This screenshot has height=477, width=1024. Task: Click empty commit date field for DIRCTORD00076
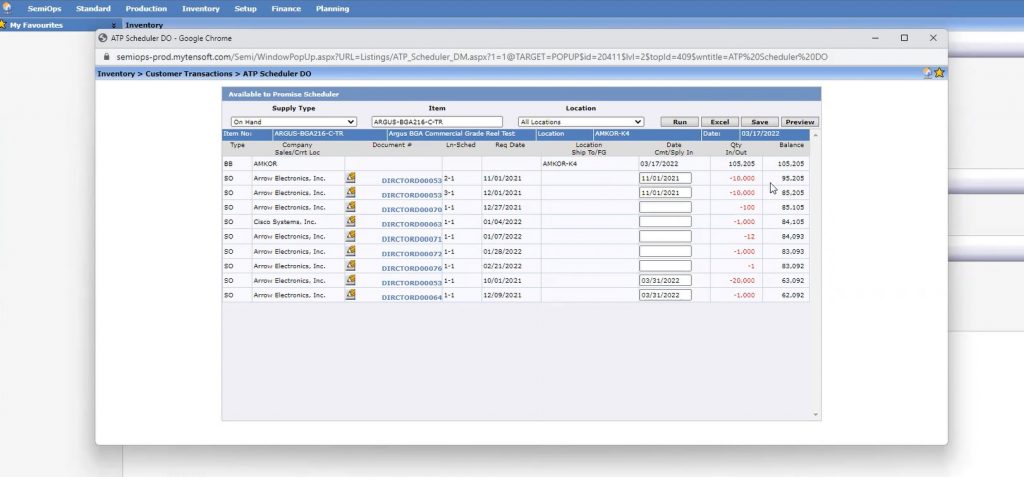[x=665, y=266]
